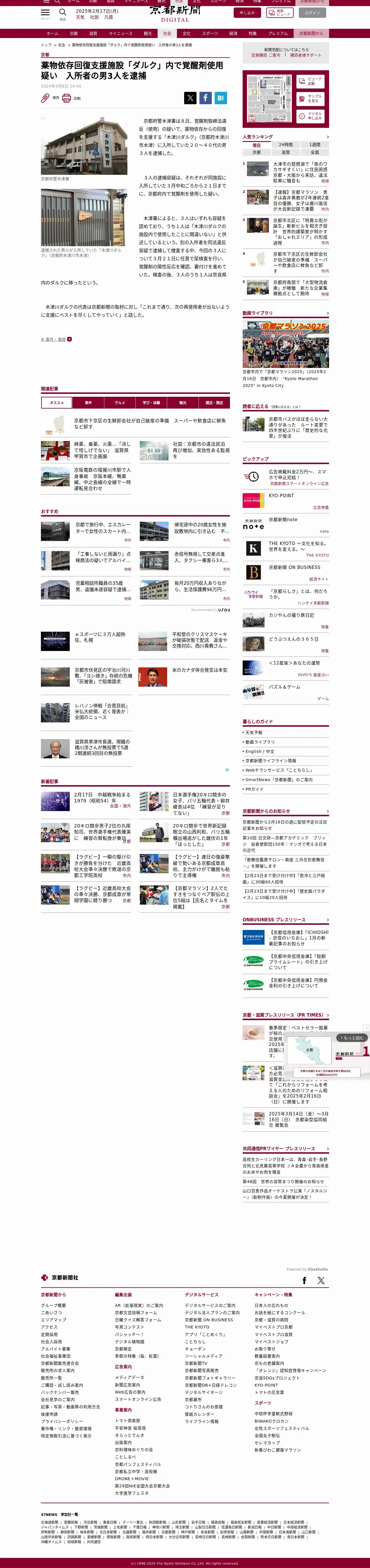Open 人気ランキング chevron arrow
This screenshot has width=370, height=1568.
327,137
